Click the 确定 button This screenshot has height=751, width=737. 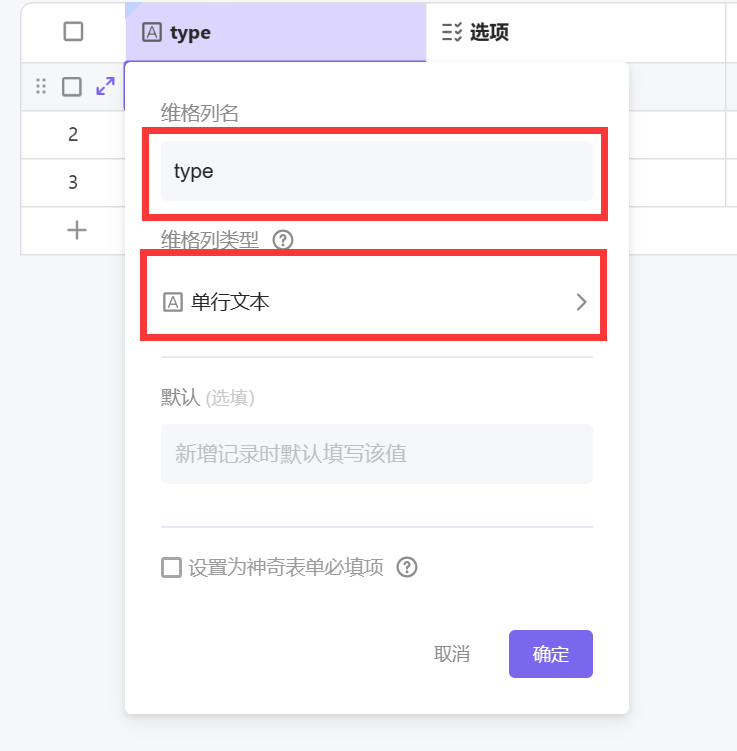[x=551, y=654]
